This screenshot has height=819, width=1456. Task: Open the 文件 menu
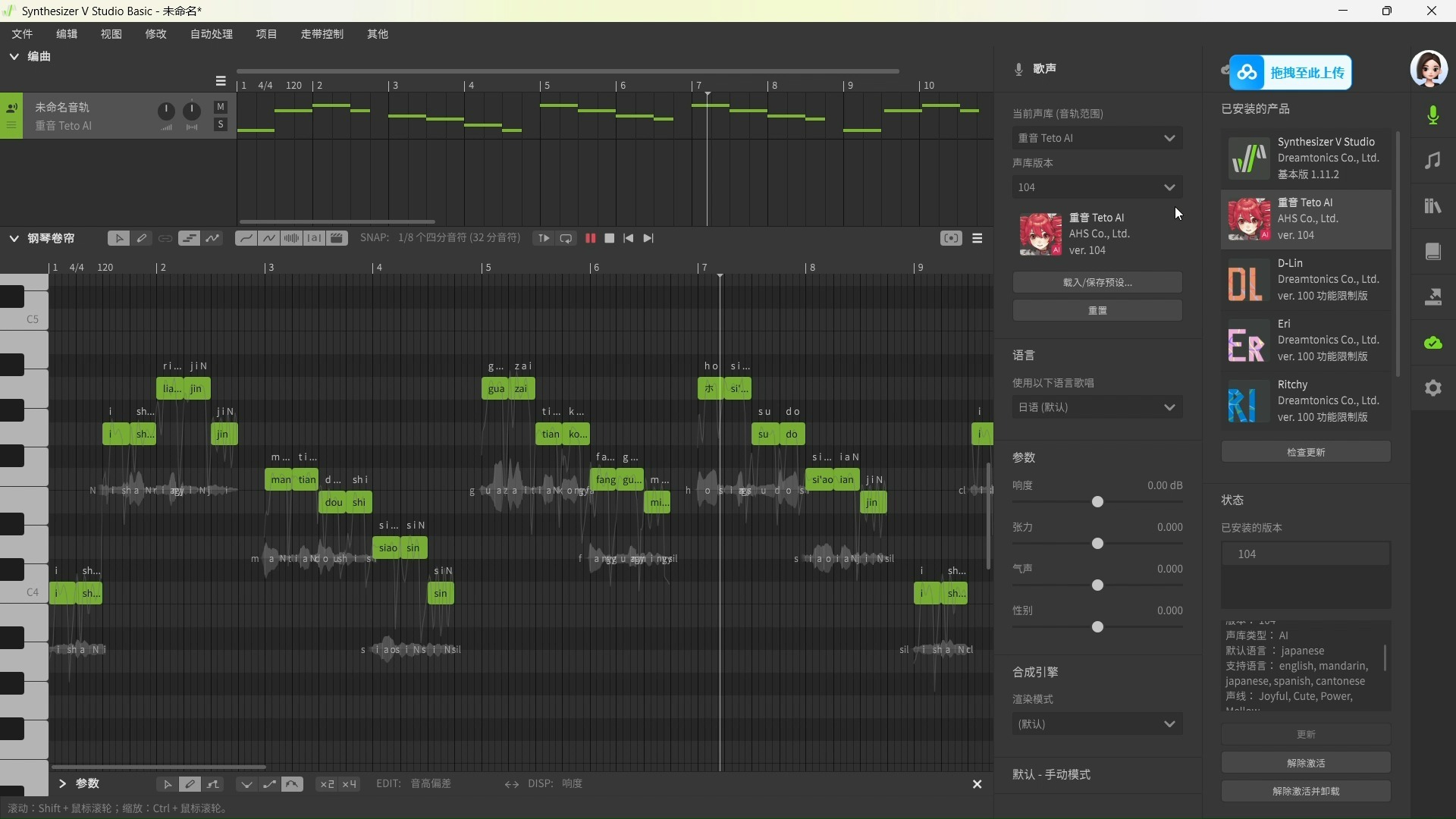pyautogui.click(x=22, y=34)
